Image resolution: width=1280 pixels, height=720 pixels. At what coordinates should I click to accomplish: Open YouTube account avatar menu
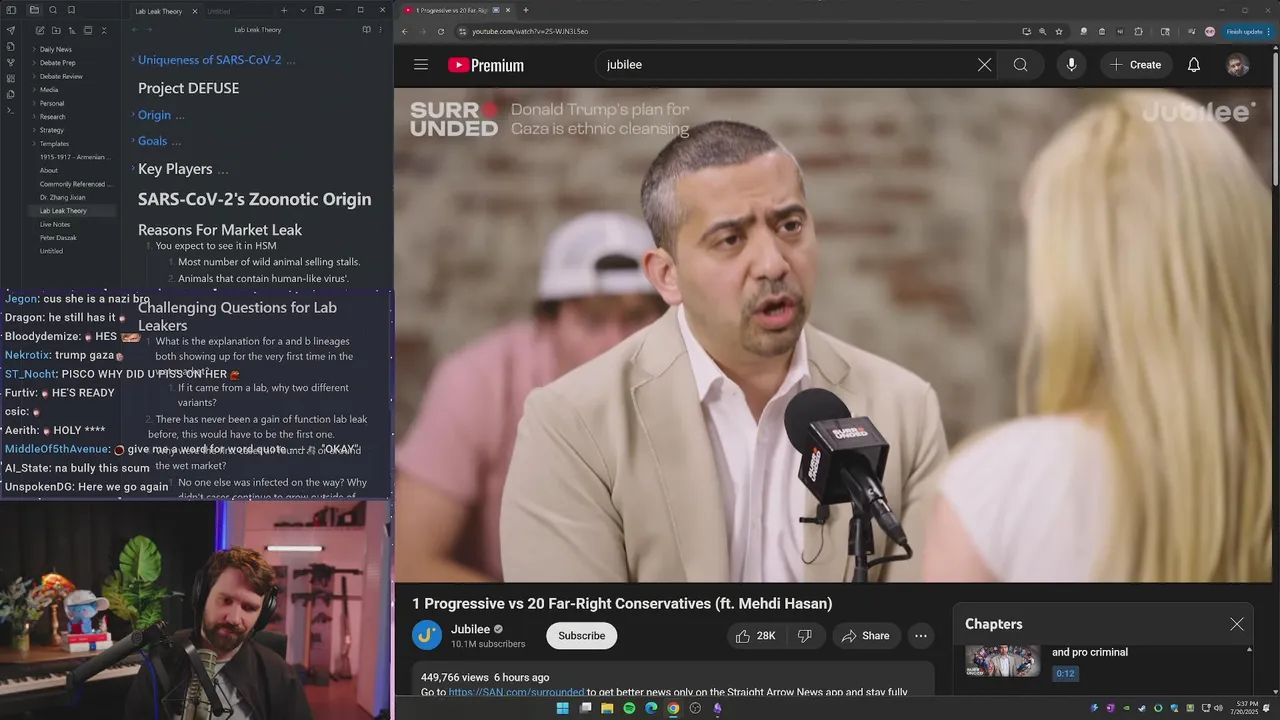click(x=1238, y=65)
